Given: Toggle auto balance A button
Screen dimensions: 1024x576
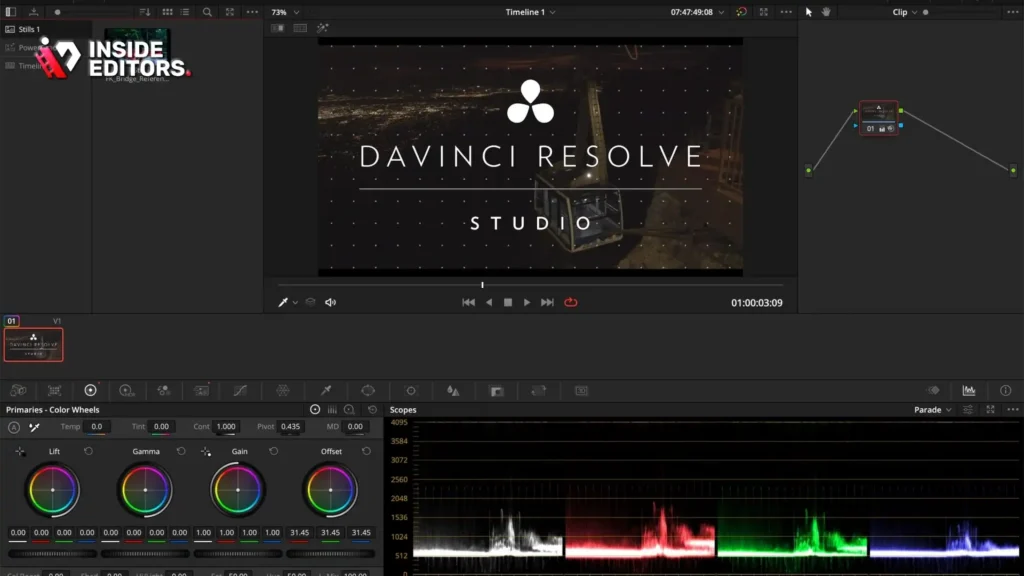Looking at the screenshot, I should click(14, 427).
